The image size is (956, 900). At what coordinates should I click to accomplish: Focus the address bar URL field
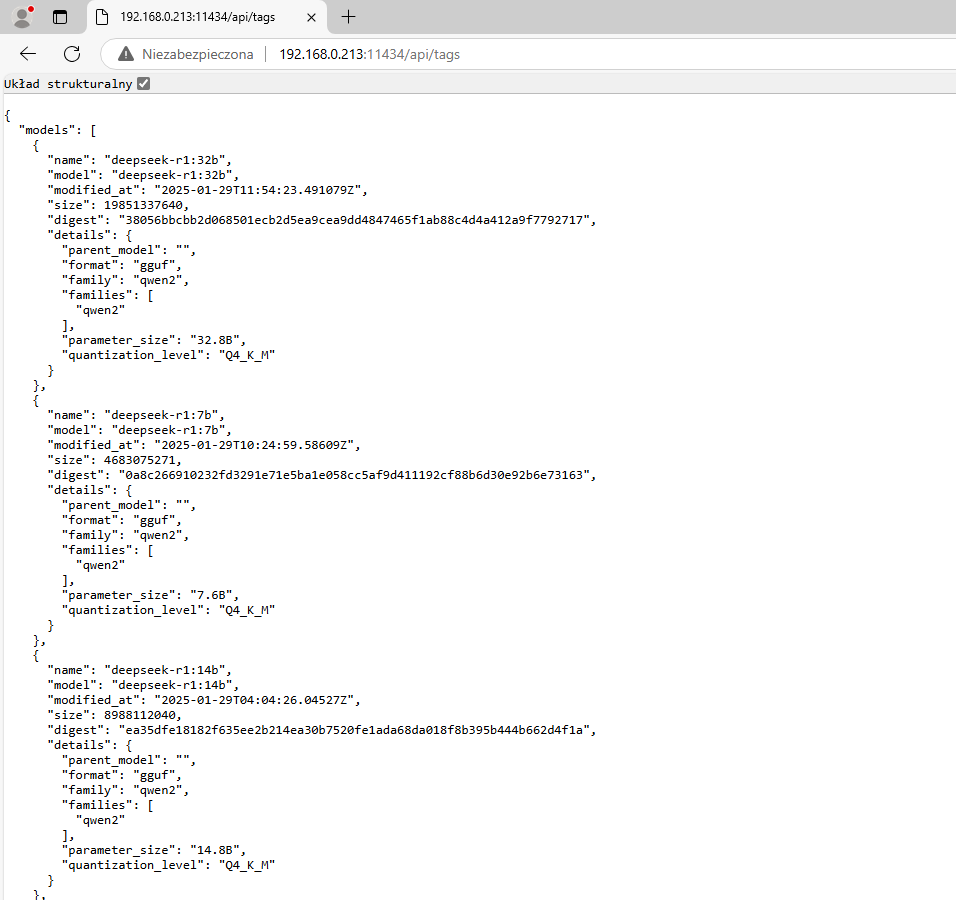pyautogui.click(x=369, y=54)
